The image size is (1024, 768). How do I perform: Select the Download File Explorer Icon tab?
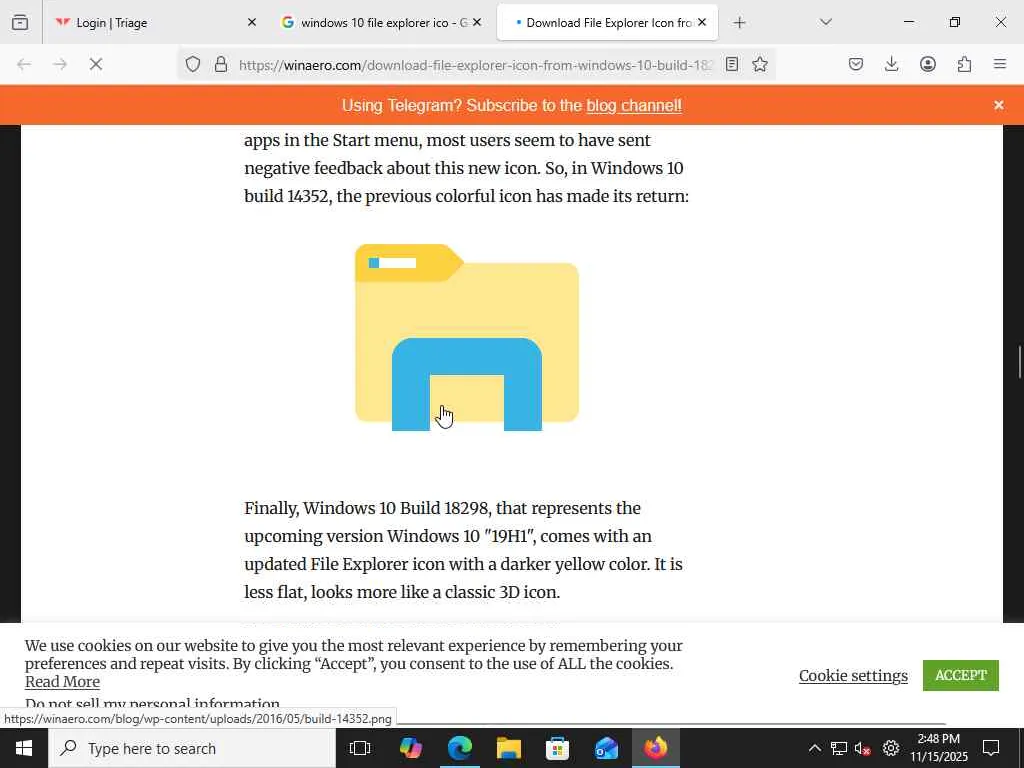[x=607, y=22]
